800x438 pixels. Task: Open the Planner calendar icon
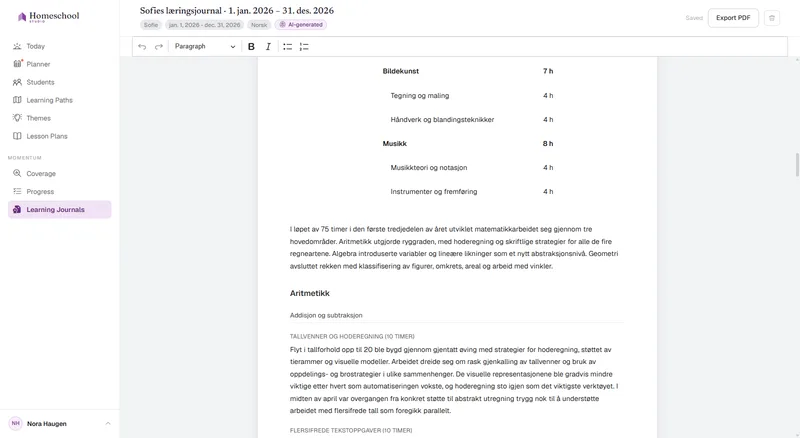pyautogui.click(x=17, y=64)
